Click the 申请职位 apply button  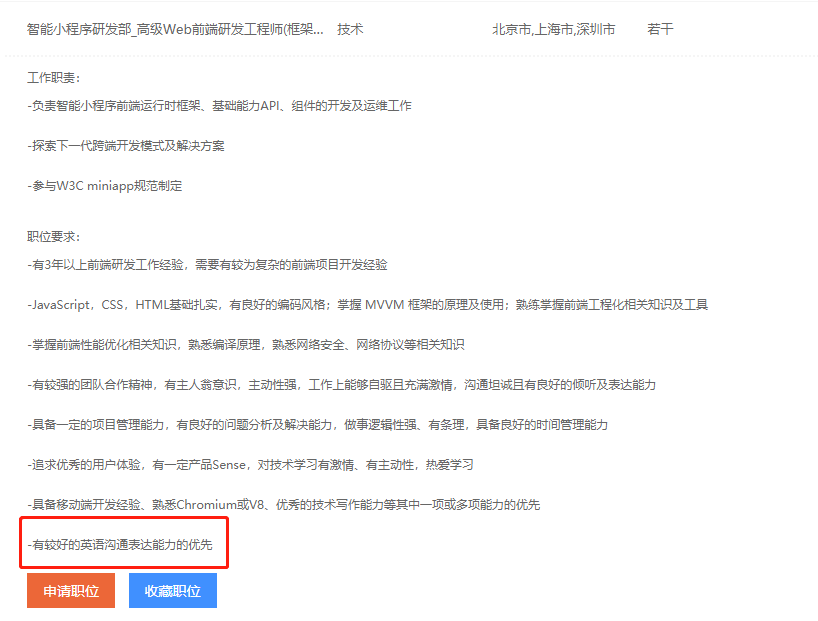coord(71,590)
